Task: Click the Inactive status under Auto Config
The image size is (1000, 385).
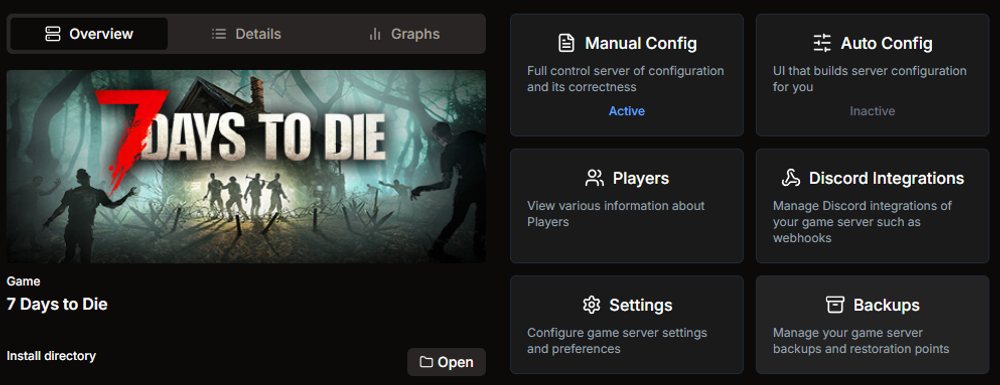Action: 872,111
